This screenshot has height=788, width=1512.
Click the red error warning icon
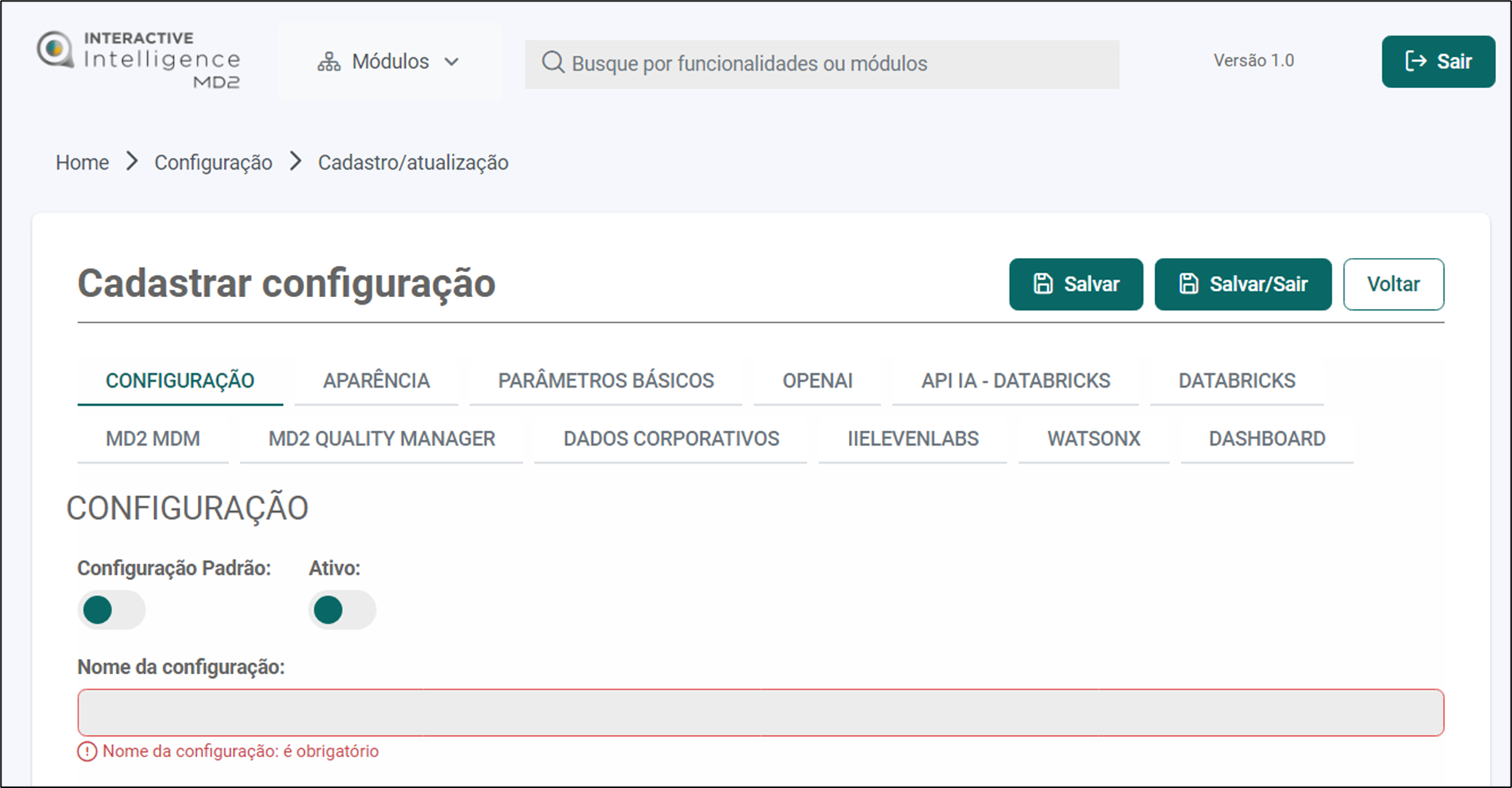click(x=88, y=752)
